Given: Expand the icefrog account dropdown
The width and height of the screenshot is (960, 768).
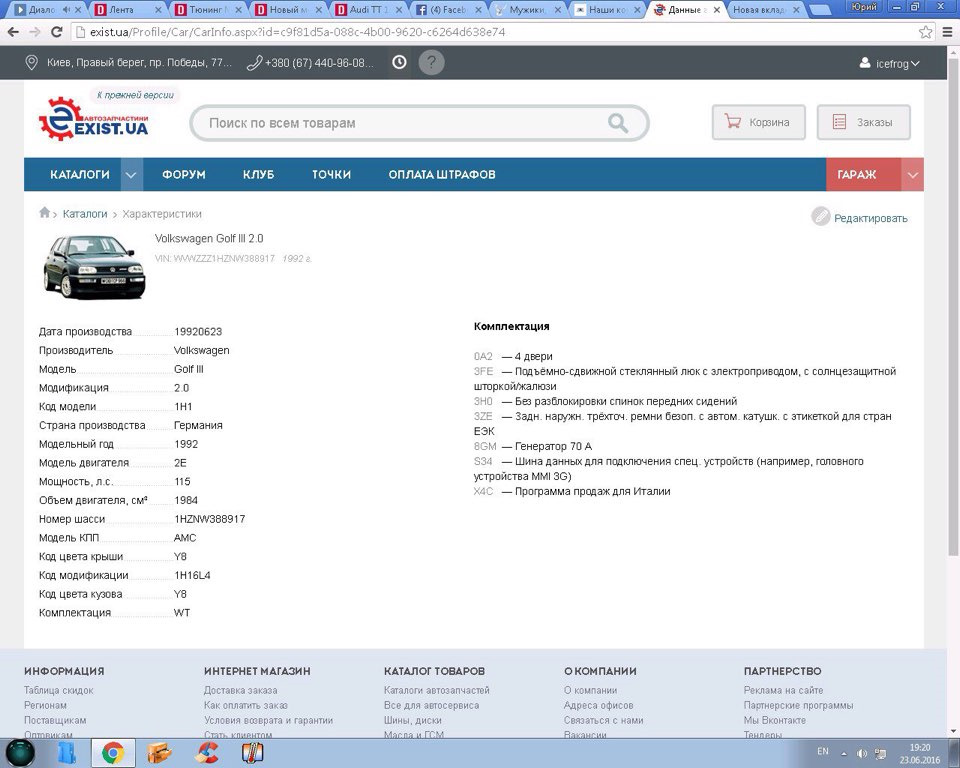Looking at the screenshot, I should (x=915, y=63).
